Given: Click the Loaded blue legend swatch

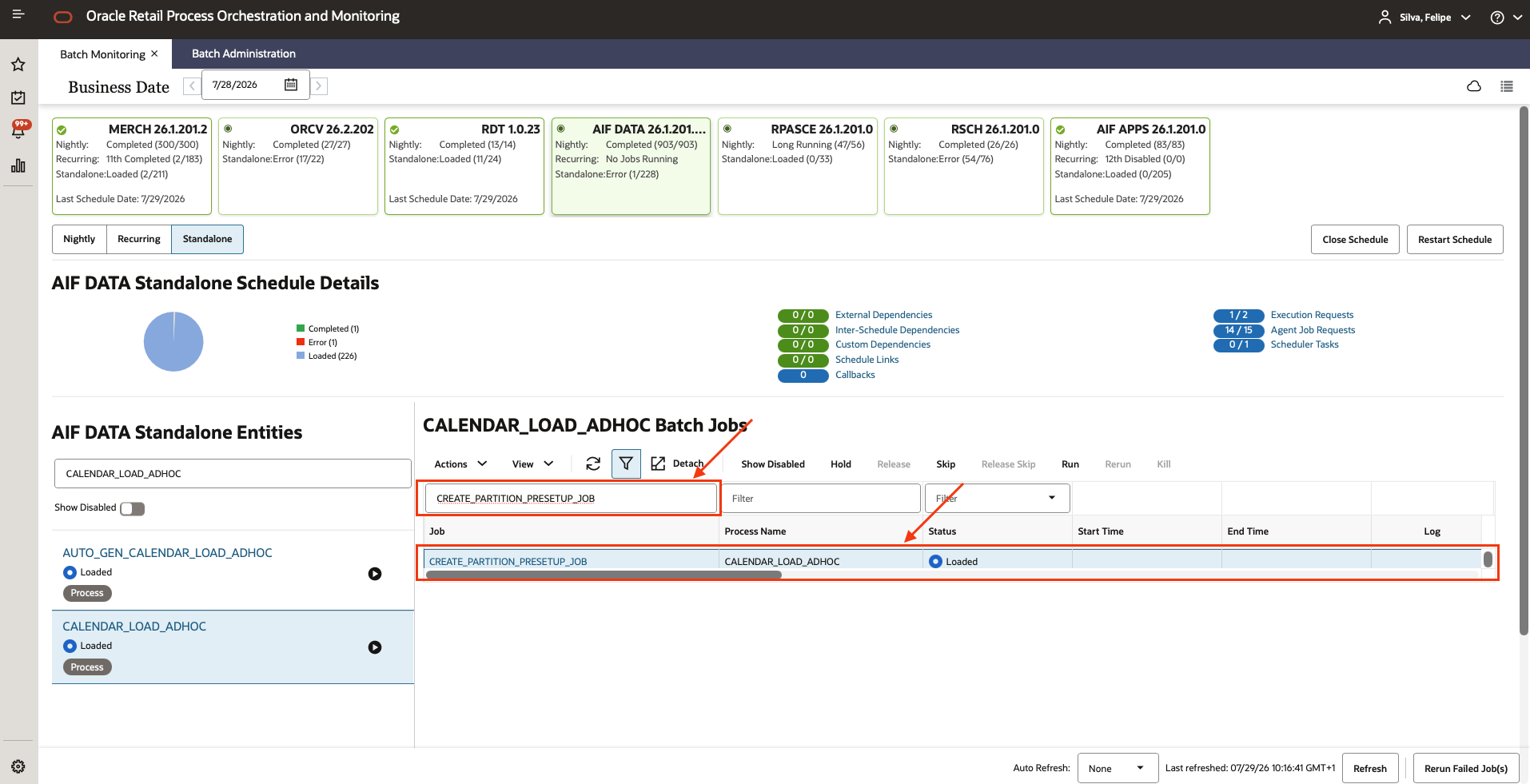Looking at the screenshot, I should [x=301, y=356].
